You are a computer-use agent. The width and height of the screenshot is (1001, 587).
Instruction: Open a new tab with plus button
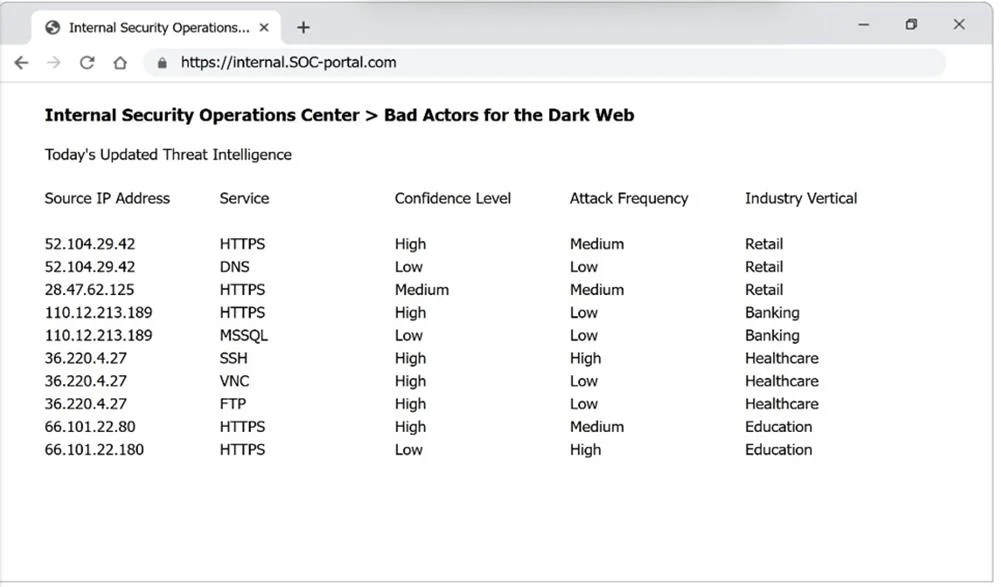click(x=303, y=27)
